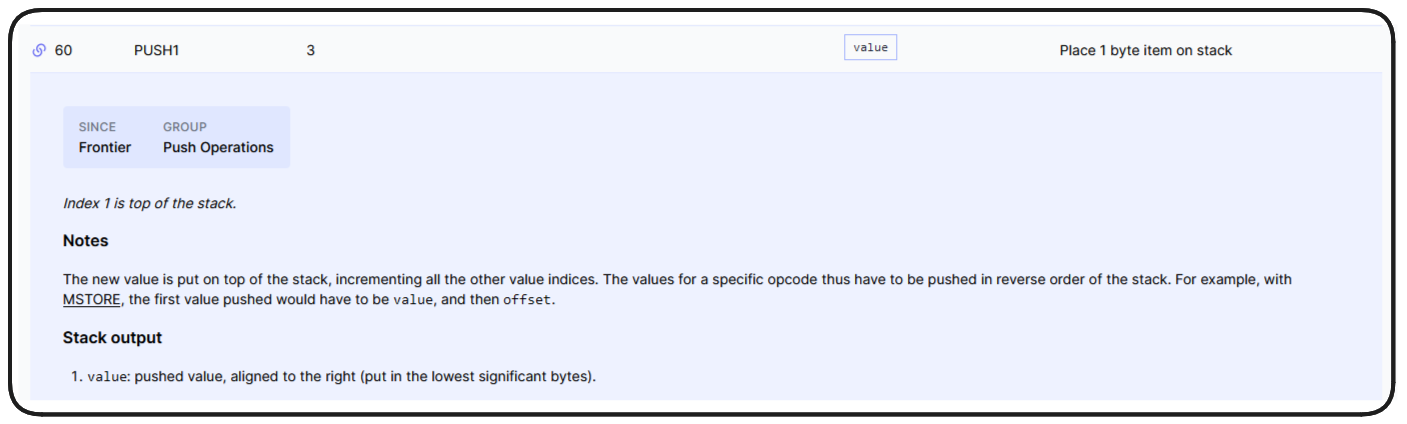Image resolution: width=1407 pixels, height=424 pixels.
Task: Open the MSTORE opcode link
Action: pos(92,299)
